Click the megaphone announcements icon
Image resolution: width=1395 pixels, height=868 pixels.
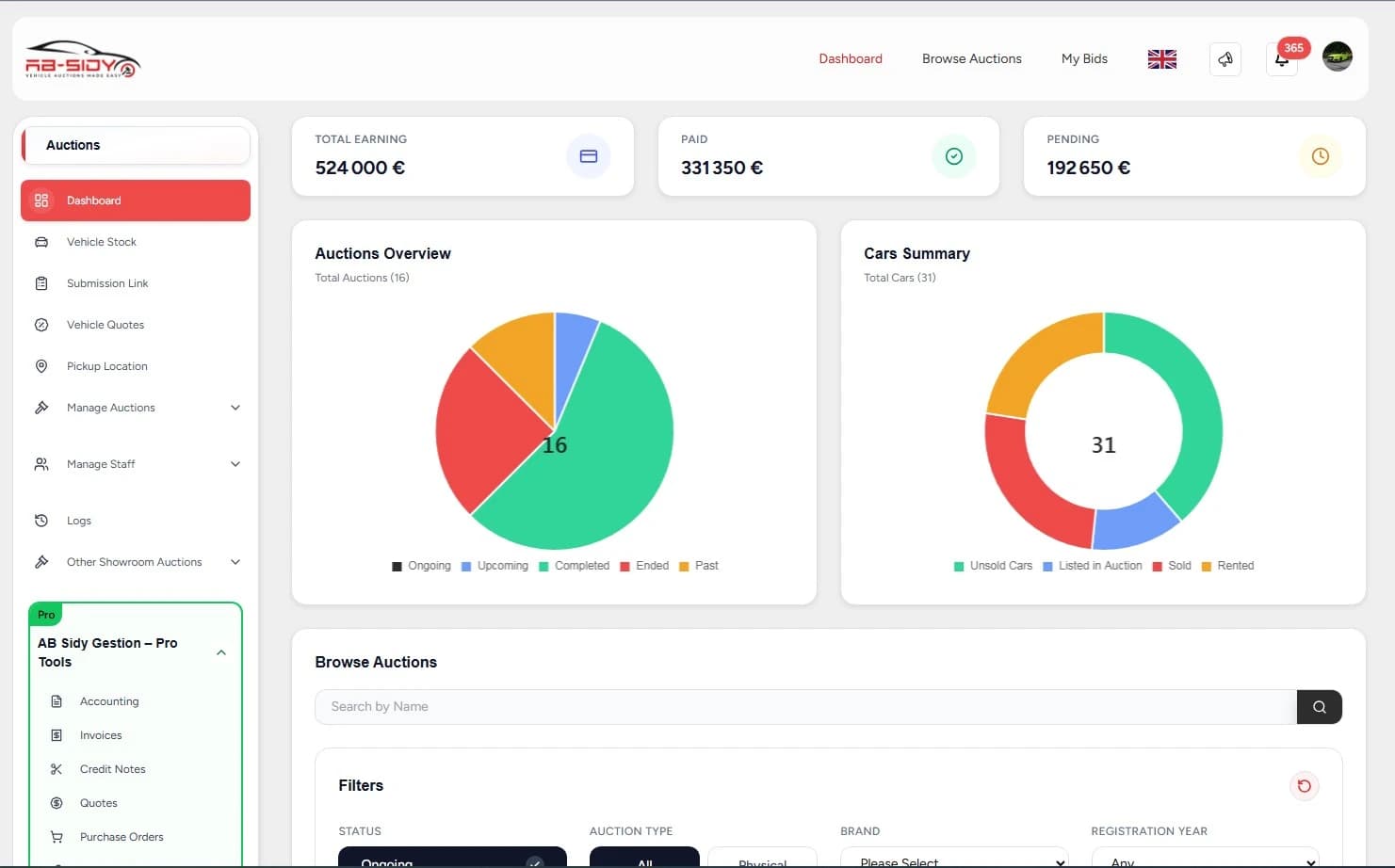click(x=1225, y=59)
